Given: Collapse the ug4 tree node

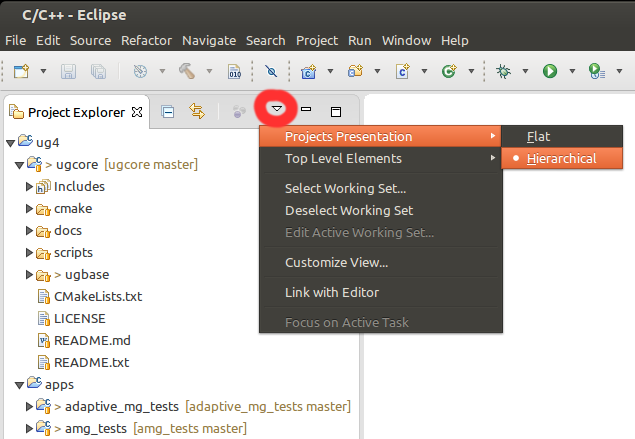Looking at the screenshot, I should [x=11, y=143].
